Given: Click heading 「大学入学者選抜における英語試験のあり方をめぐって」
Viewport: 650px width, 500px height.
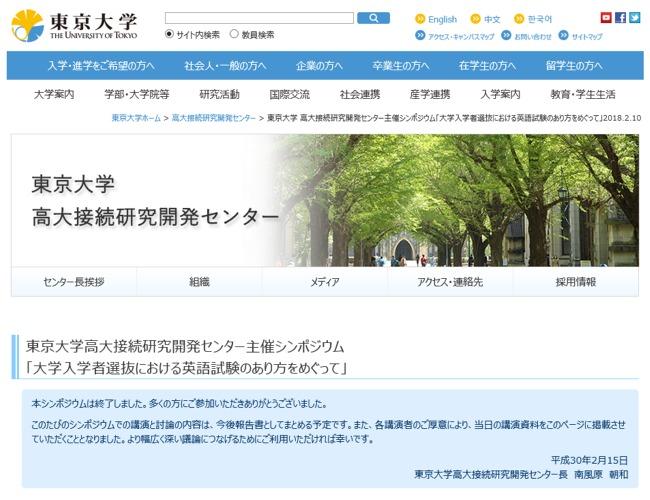Looking at the screenshot, I should (185, 368).
